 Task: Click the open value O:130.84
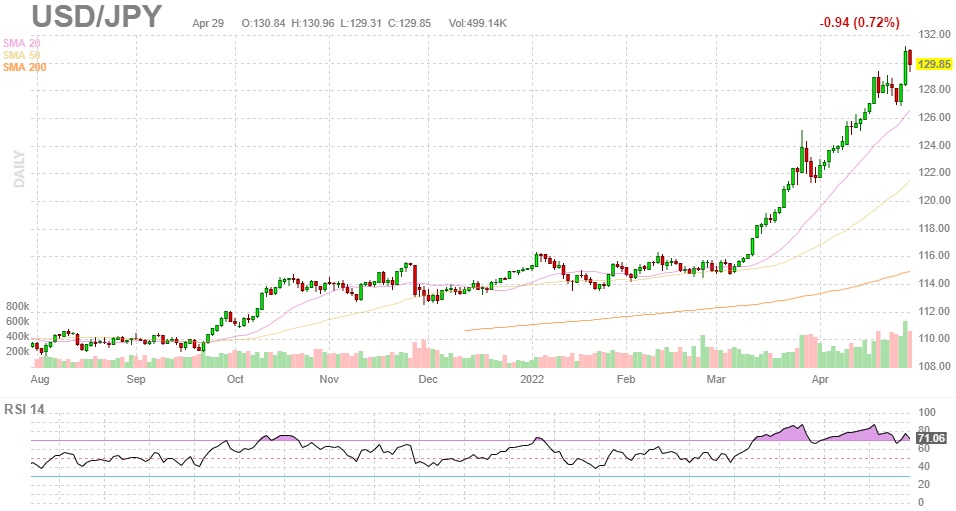[x=263, y=23]
